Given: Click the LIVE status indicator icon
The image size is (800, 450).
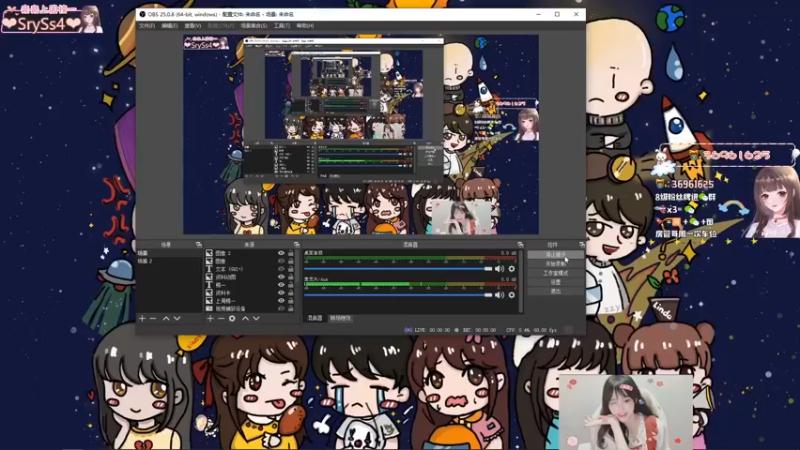Looking at the screenshot, I should (x=408, y=330).
